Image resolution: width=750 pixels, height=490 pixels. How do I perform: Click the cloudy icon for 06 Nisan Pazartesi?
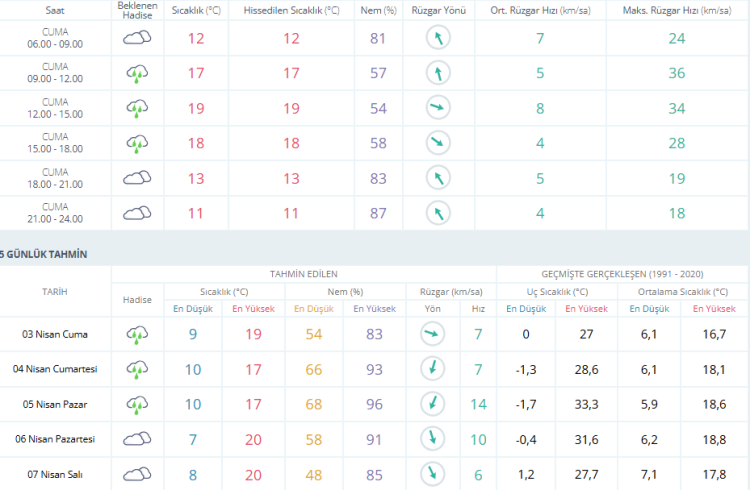[136, 439]
